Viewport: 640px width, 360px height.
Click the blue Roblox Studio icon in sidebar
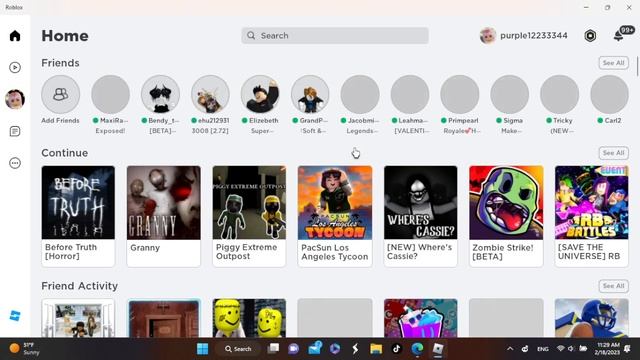click(15, 316)
